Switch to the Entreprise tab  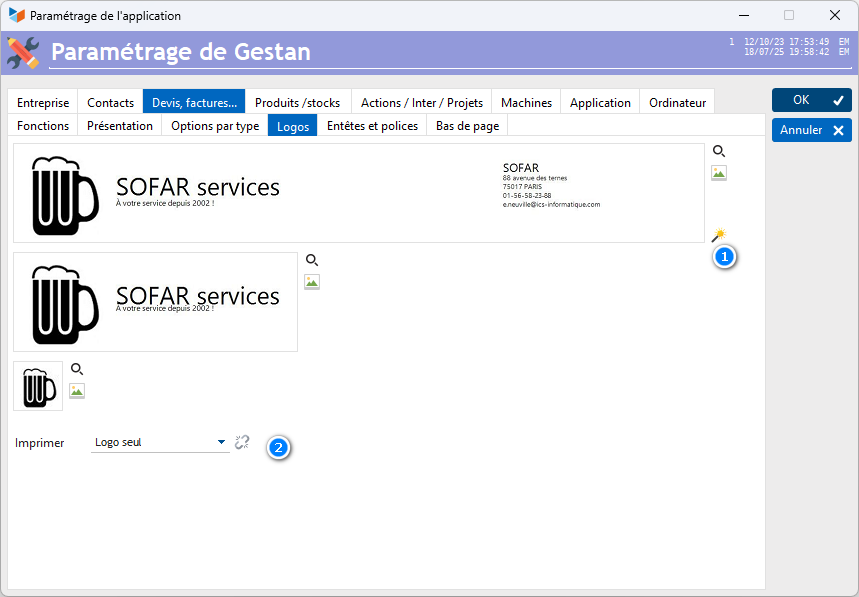click(43, 102)
